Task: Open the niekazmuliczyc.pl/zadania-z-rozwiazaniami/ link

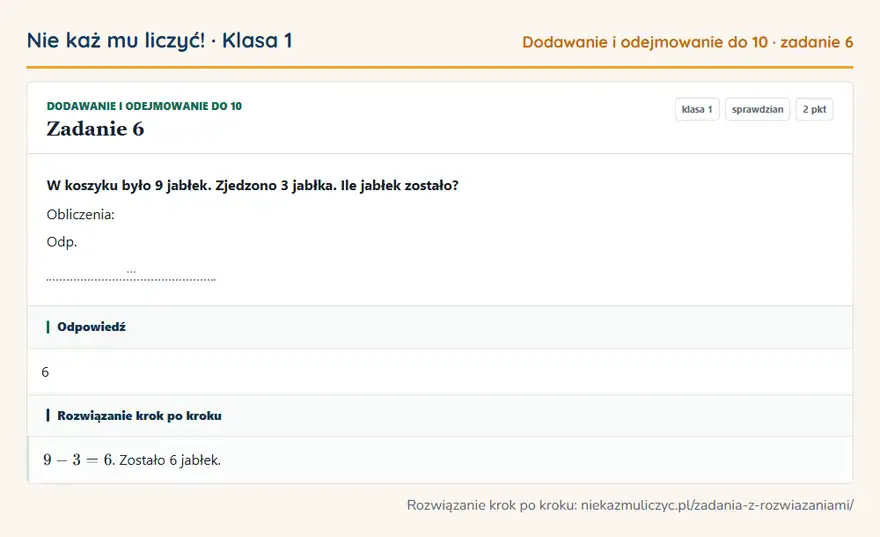Action: click(x=717, y=505)
